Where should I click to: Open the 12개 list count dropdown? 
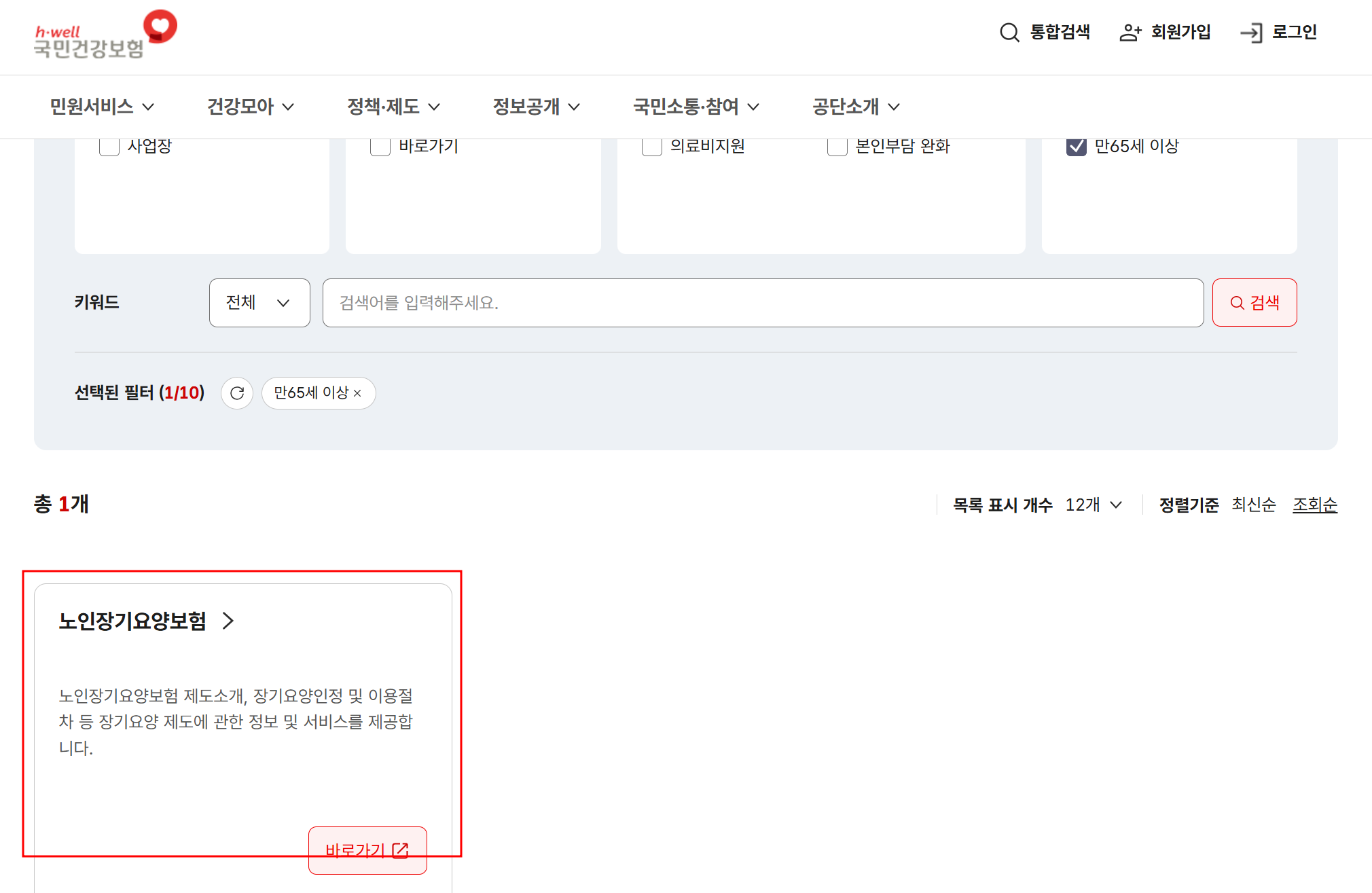(1094, 505)
